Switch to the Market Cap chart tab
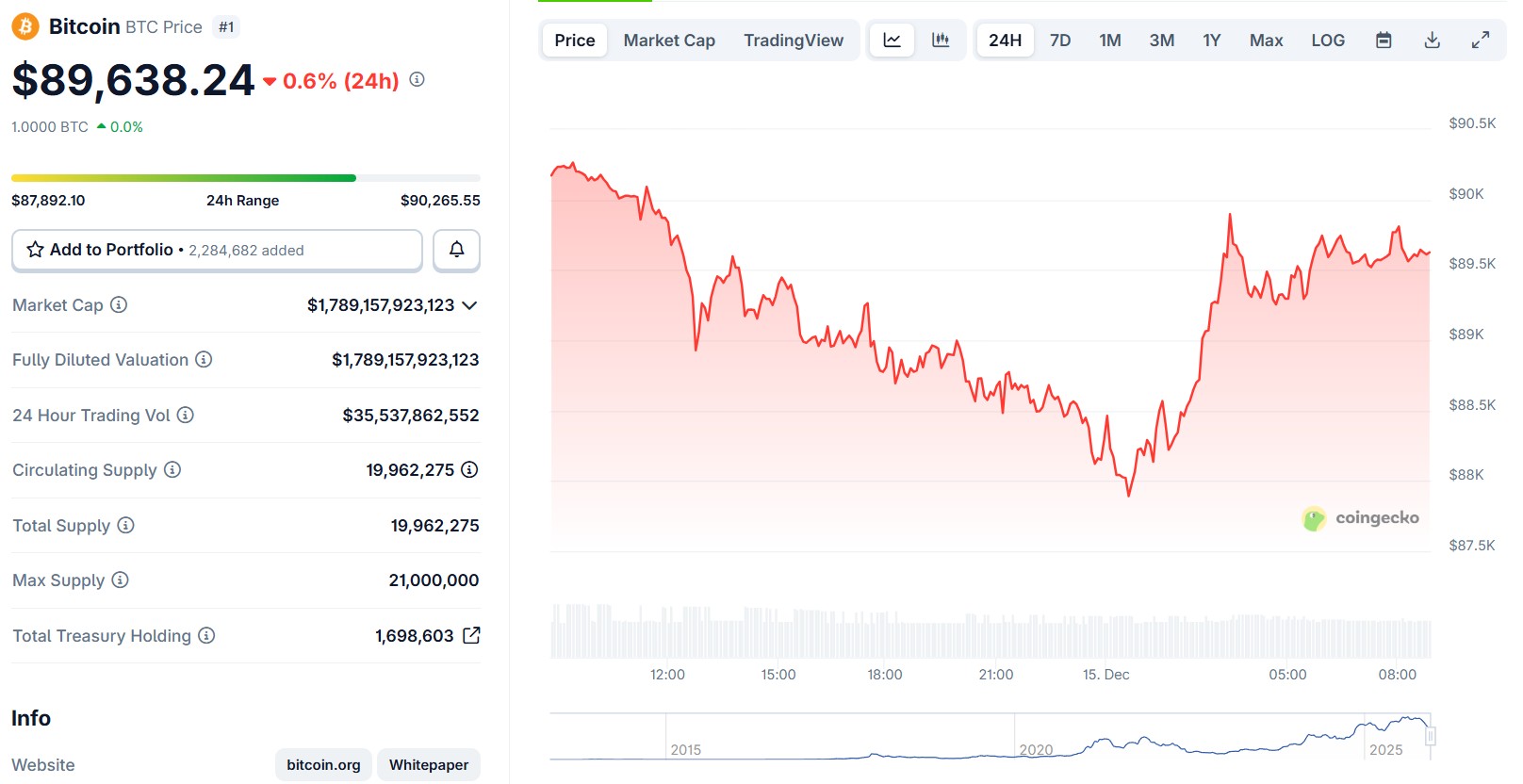The image size is (1523, 784). point(669,41)
